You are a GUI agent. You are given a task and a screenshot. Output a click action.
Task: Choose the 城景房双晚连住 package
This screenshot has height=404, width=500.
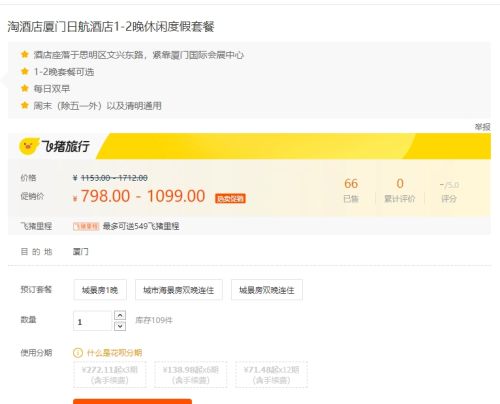(x=267, y=290)
